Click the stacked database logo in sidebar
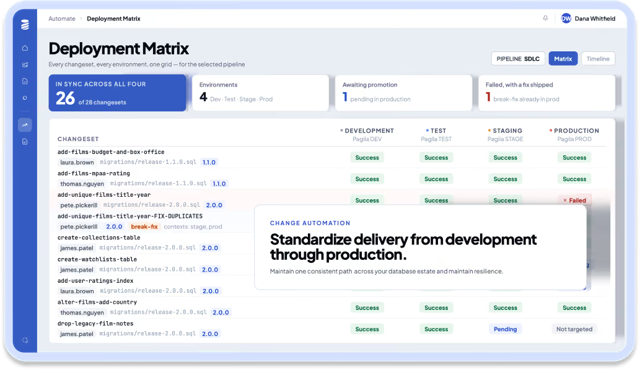The image size is (640, 370). pos(25,25)
